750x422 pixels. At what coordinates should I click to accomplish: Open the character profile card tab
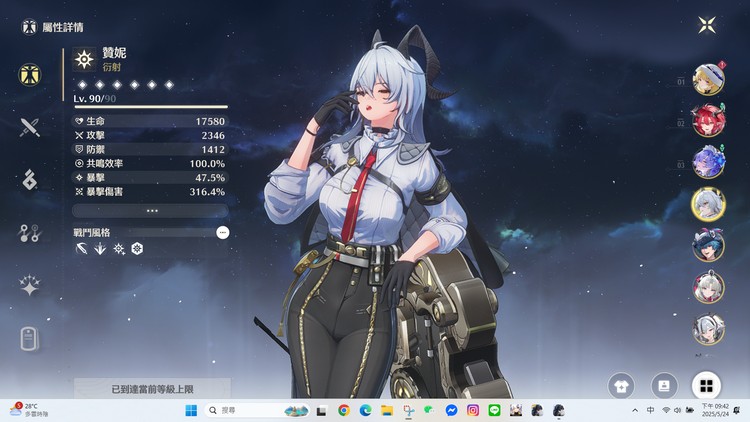click(30, 339)
